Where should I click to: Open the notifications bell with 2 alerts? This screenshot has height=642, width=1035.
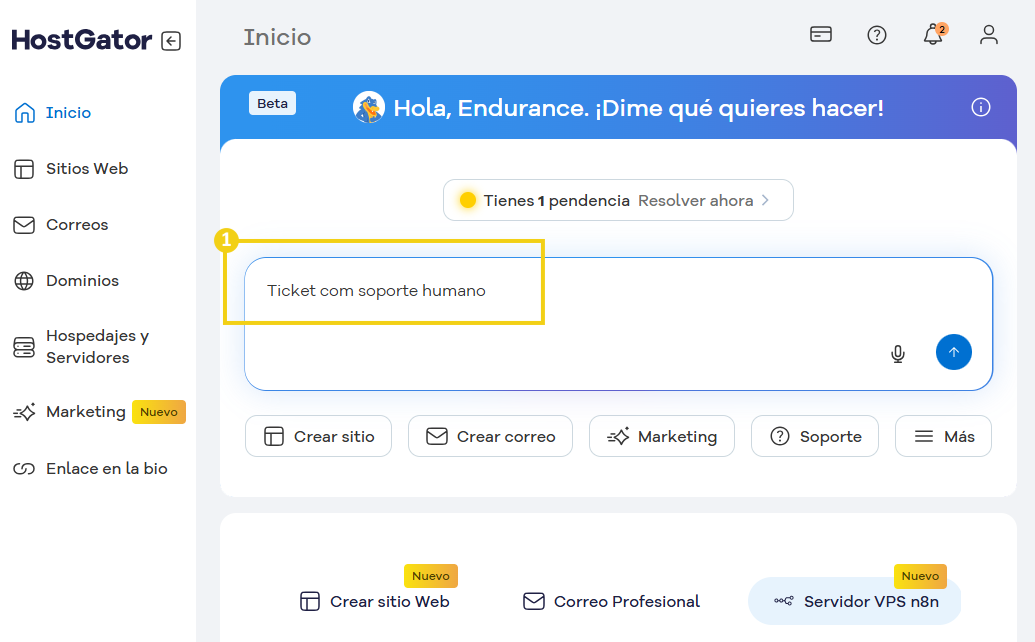coord(932,35)
